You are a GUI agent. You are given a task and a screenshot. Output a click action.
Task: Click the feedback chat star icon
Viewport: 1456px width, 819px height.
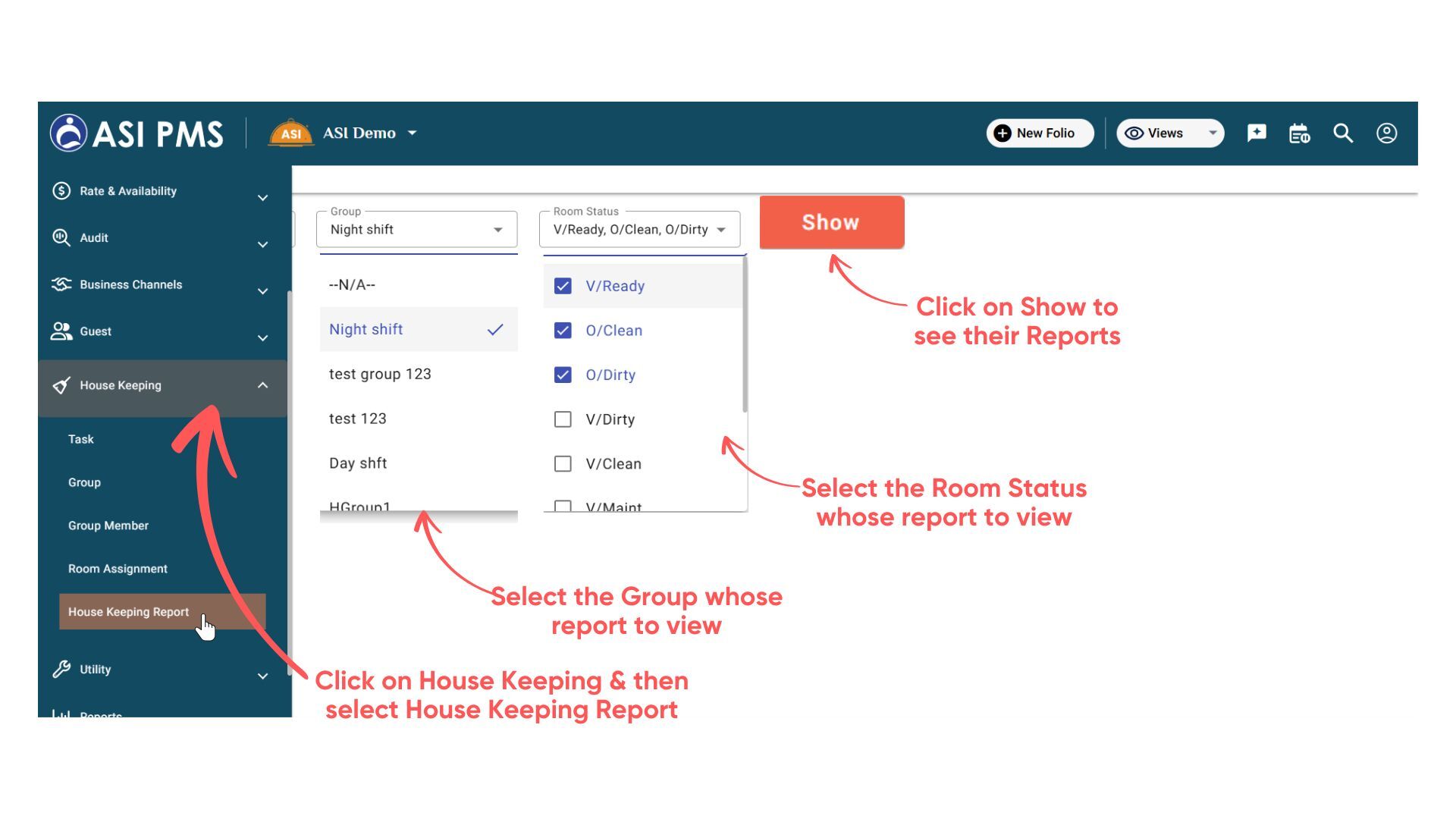click(x=1256, y=133)
